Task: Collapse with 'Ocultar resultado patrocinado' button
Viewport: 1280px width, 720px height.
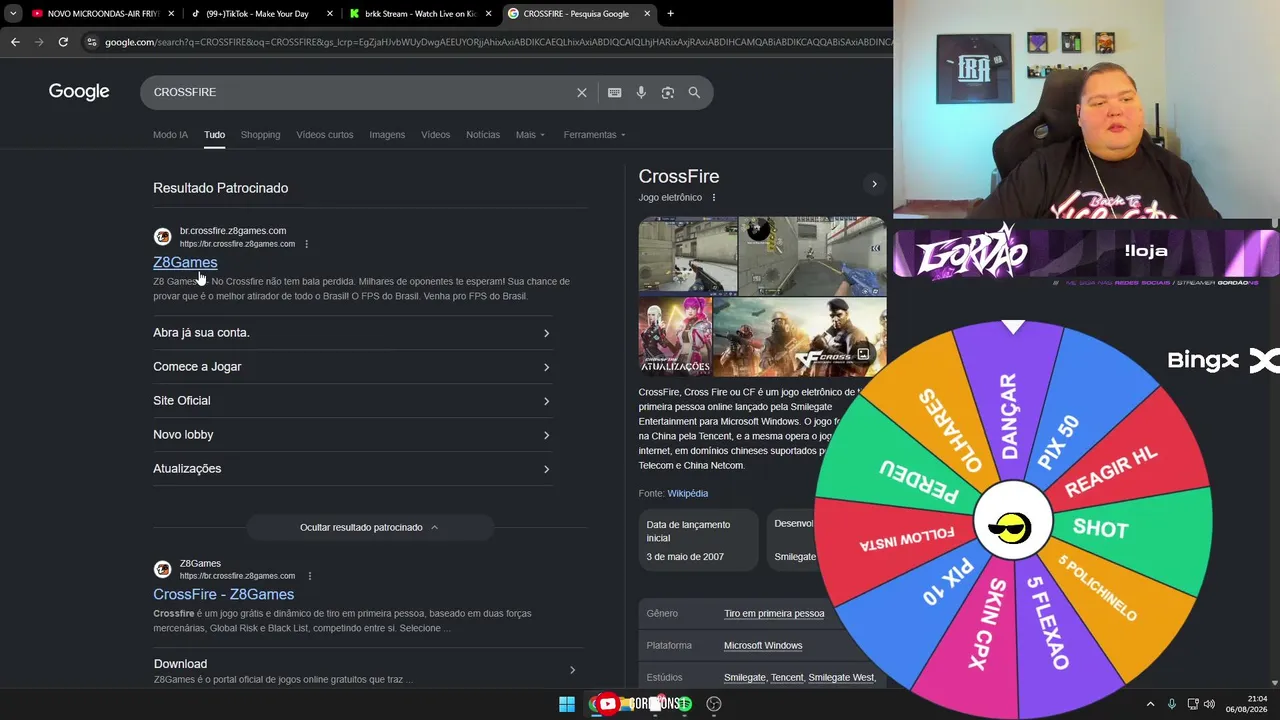Action: click(370, 527)
